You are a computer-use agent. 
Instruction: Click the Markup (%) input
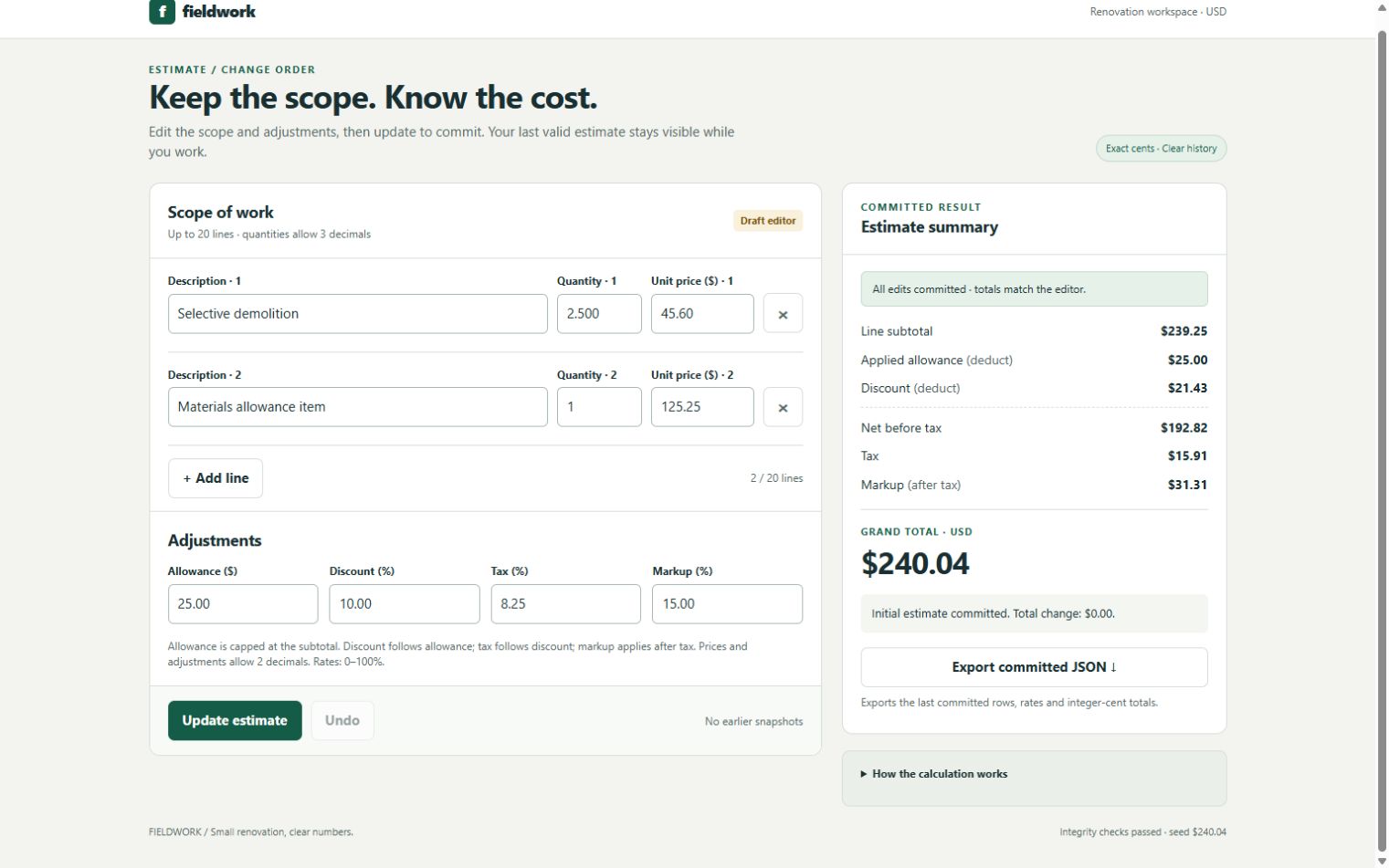point(728,604)
